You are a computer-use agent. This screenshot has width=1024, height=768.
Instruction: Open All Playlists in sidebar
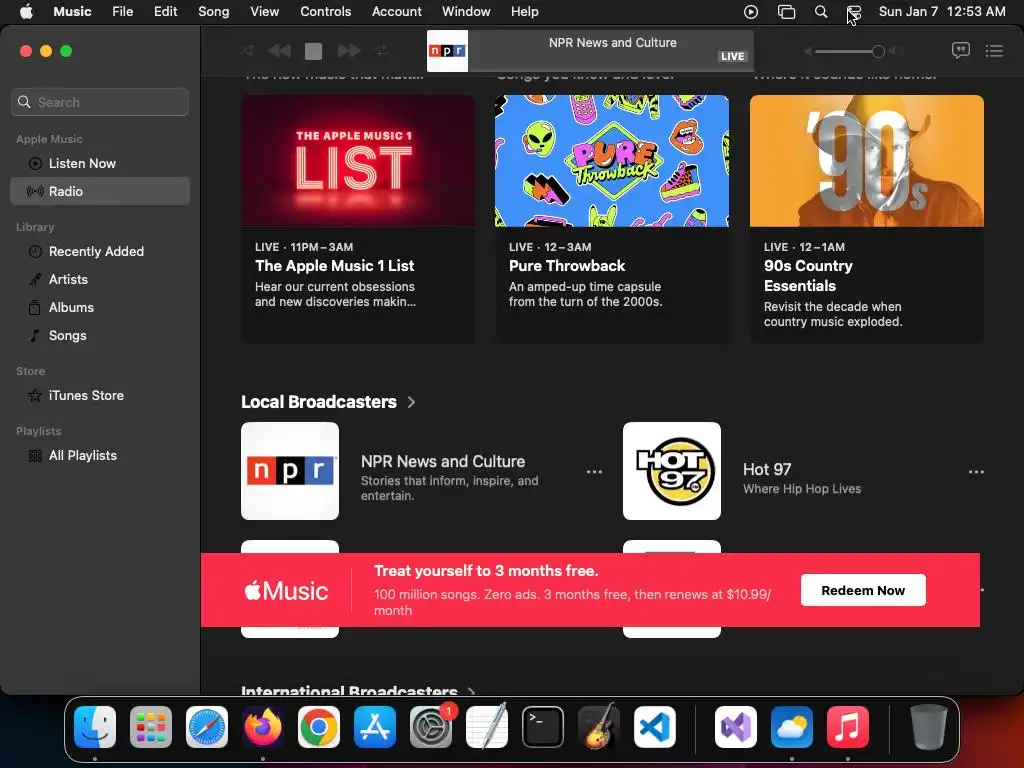coord(100,456)
